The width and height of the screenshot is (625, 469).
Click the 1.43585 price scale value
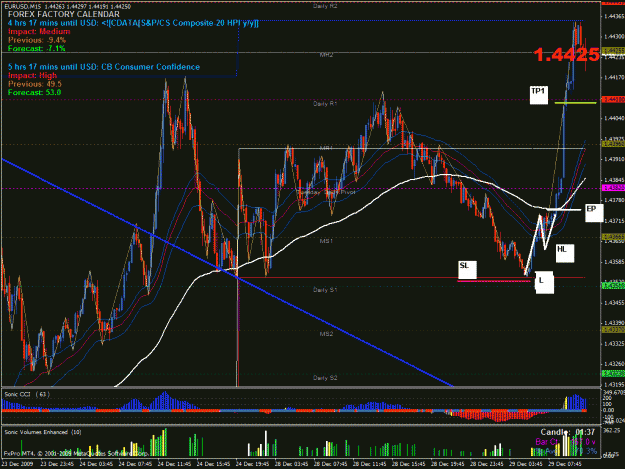tap(614, 262)
